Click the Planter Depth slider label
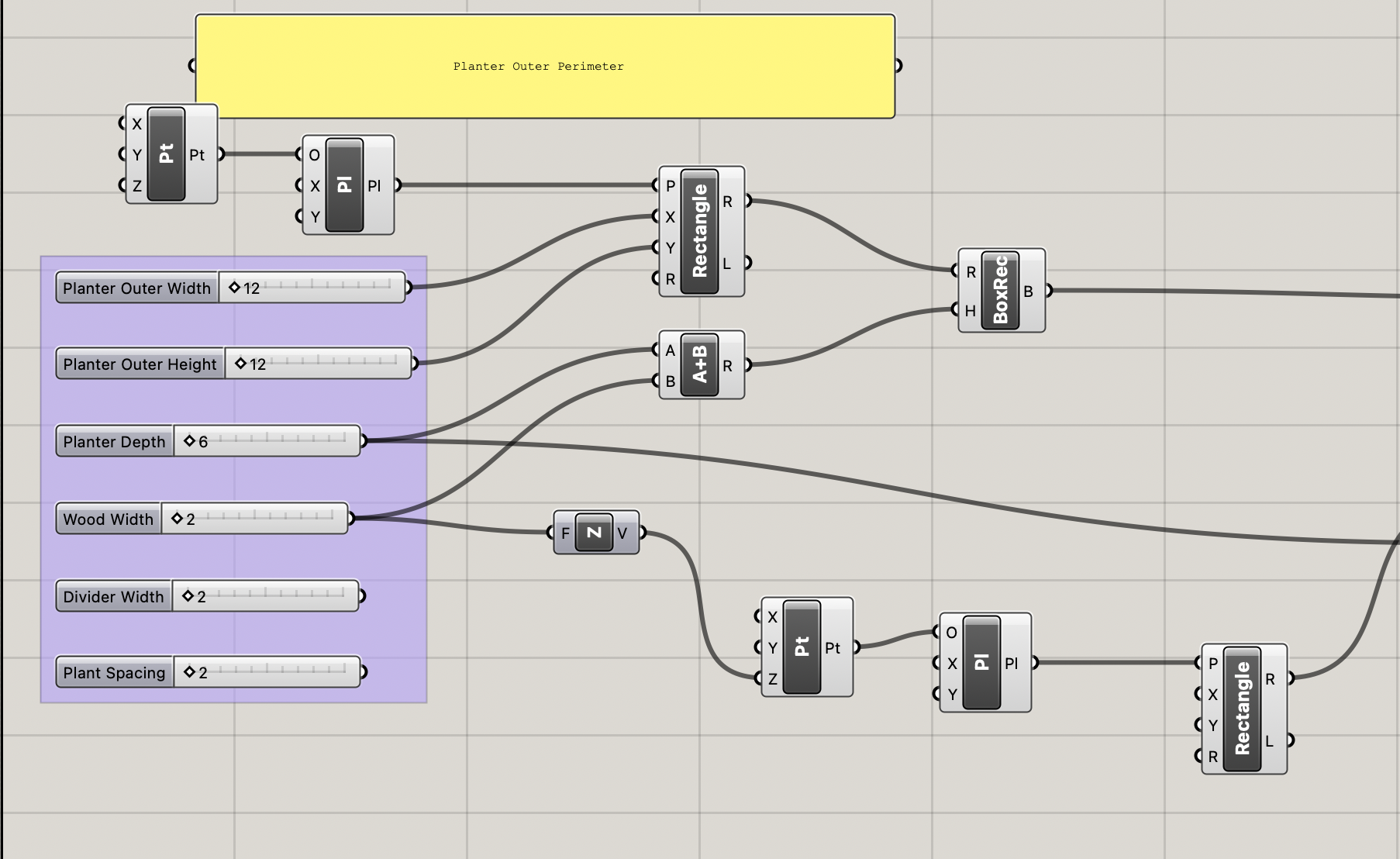Viewport: 1400px width, 859px height. click(115, 441)
